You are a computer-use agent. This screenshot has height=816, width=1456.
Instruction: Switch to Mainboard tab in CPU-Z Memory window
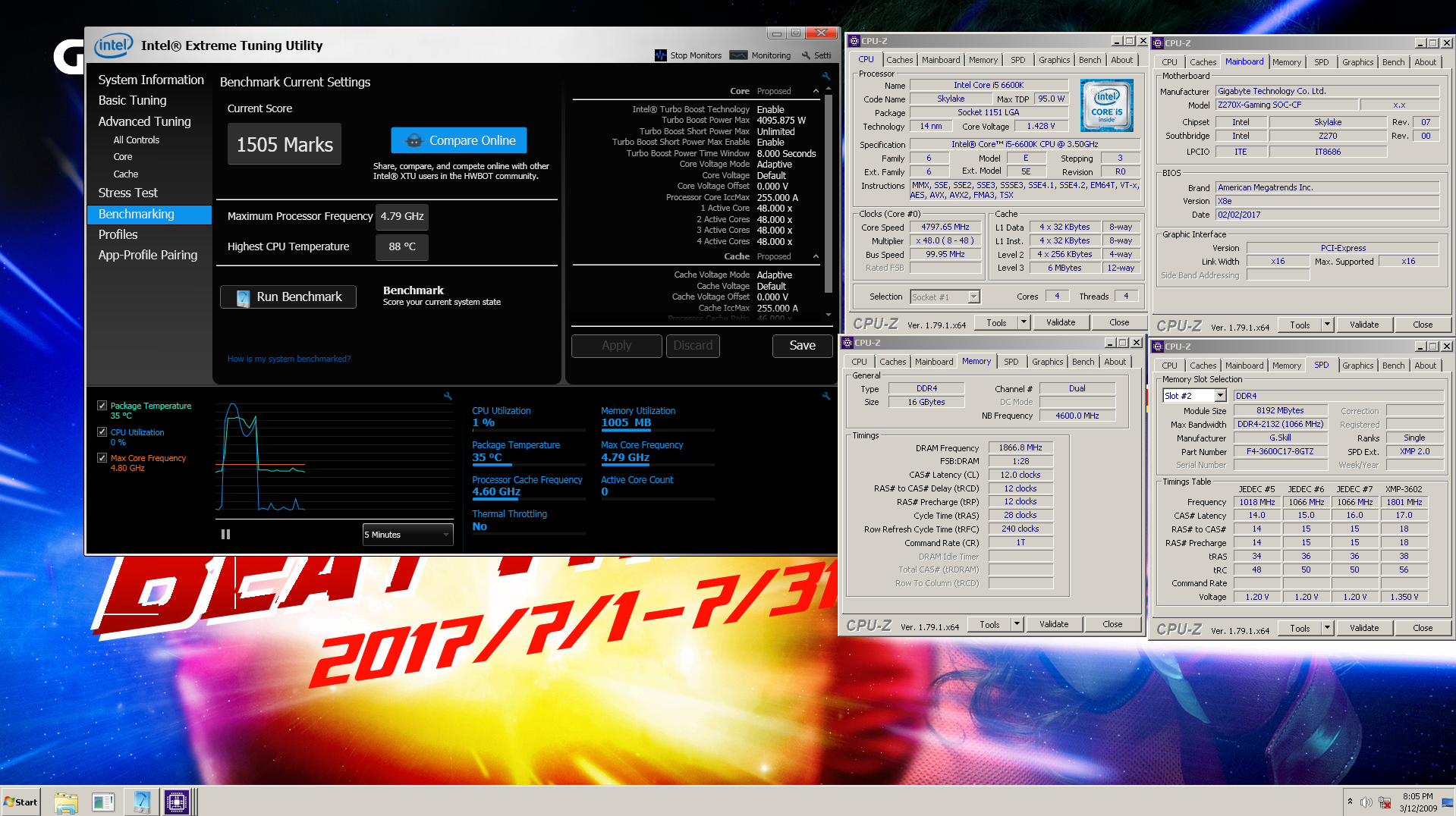pyautogui.click(x=933, y=362)
